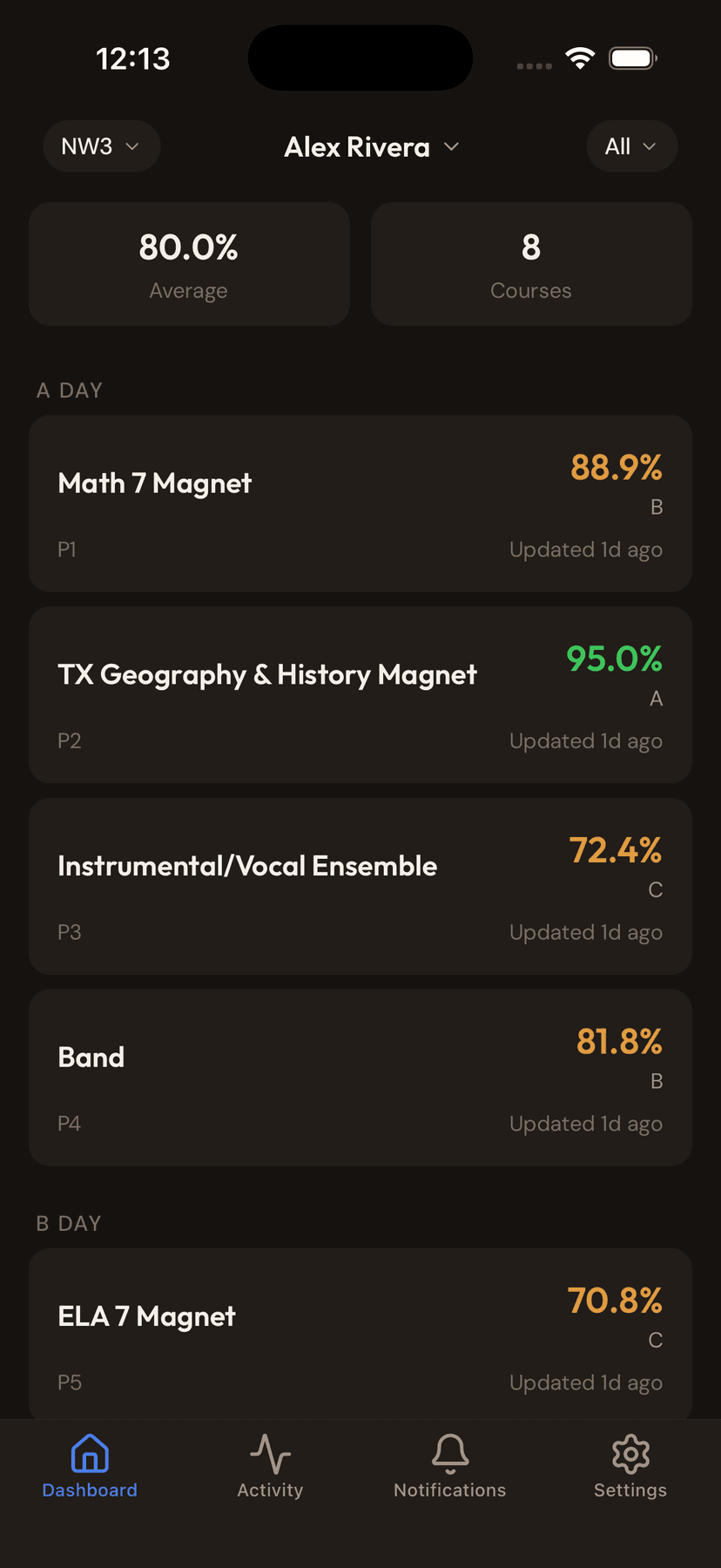721x1568 pixels.
Task: Open the Instrumental/Vocal Ensemble course
Action: [x=360, y=886]
